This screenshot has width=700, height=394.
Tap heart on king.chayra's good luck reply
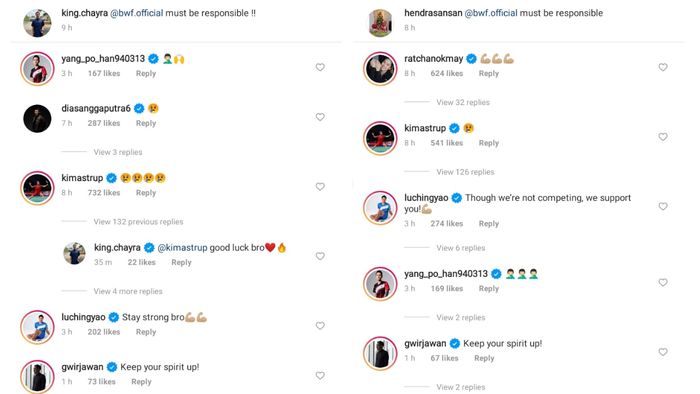coord(320,256)
